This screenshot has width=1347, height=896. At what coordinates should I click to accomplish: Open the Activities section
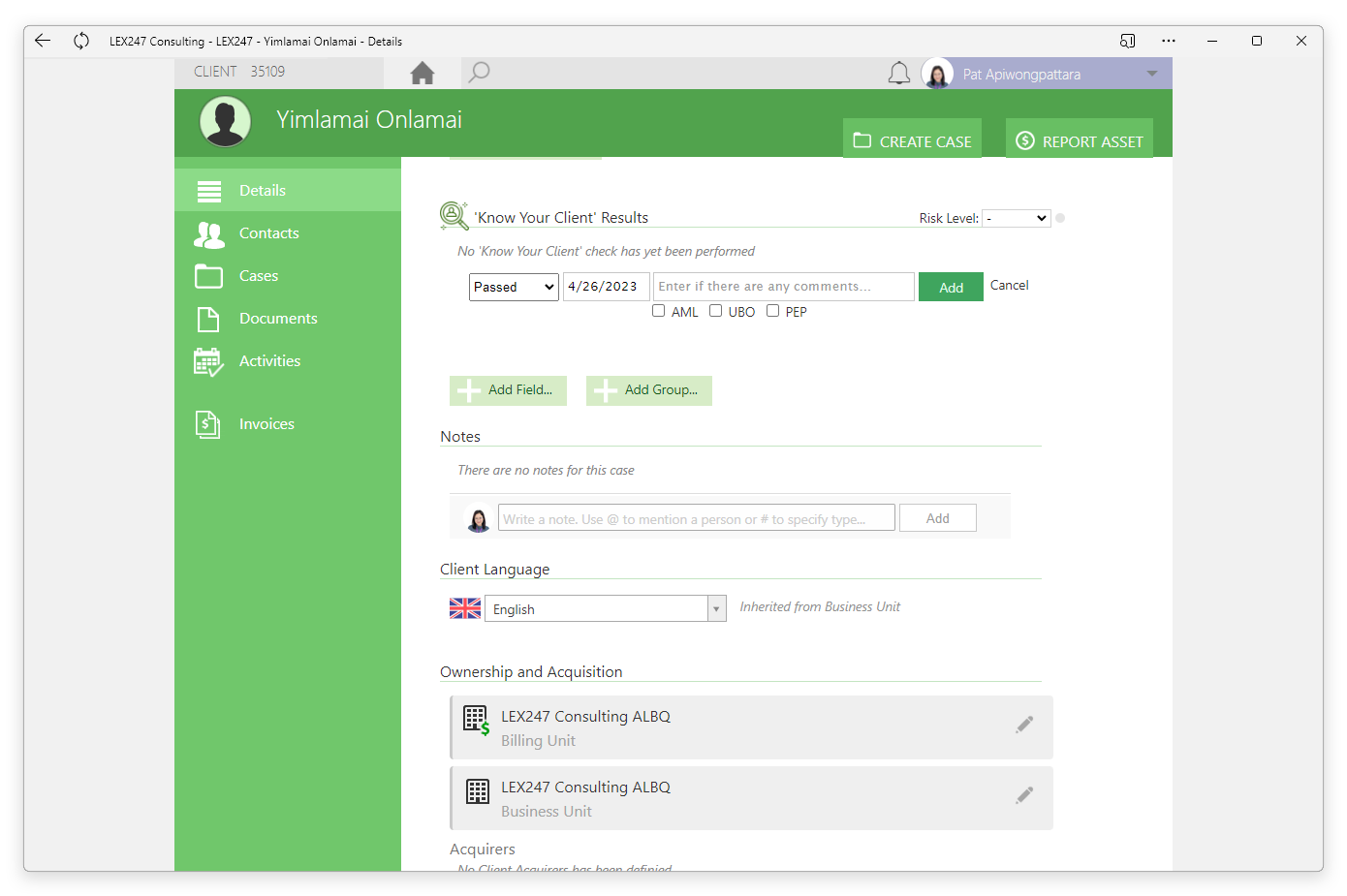[x=288, y=360]
